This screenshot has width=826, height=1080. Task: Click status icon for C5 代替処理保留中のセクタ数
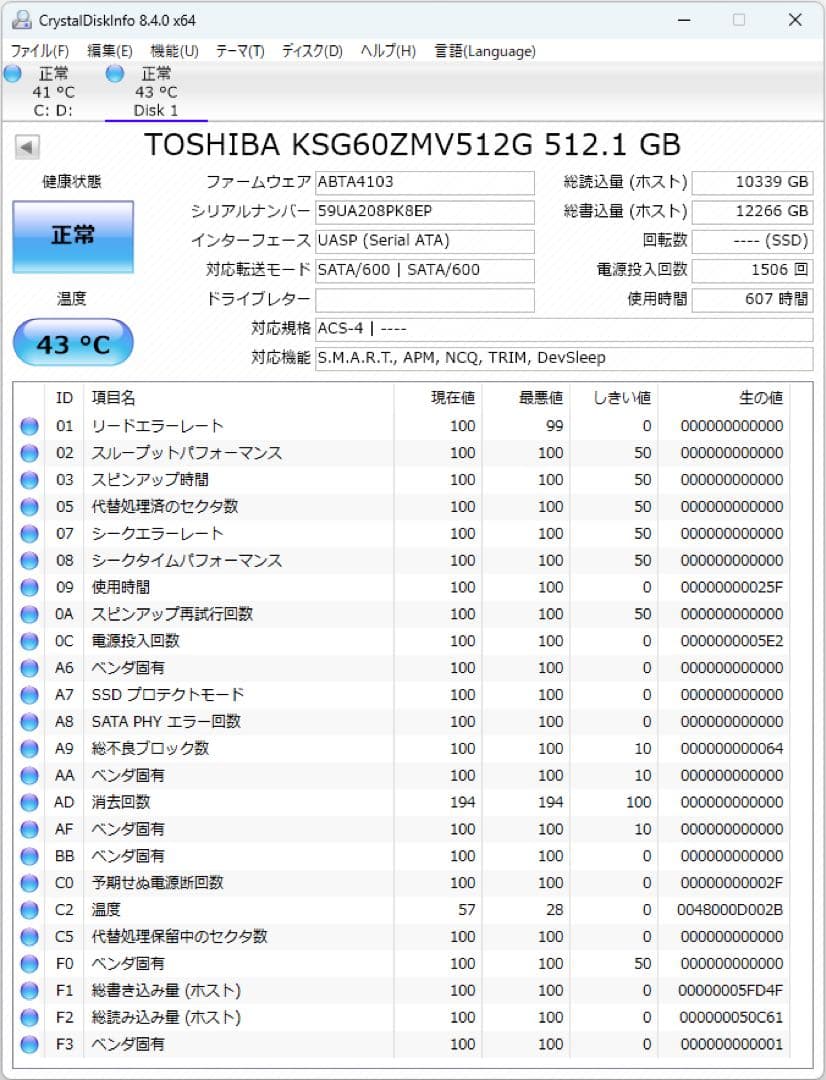[30, 937]
